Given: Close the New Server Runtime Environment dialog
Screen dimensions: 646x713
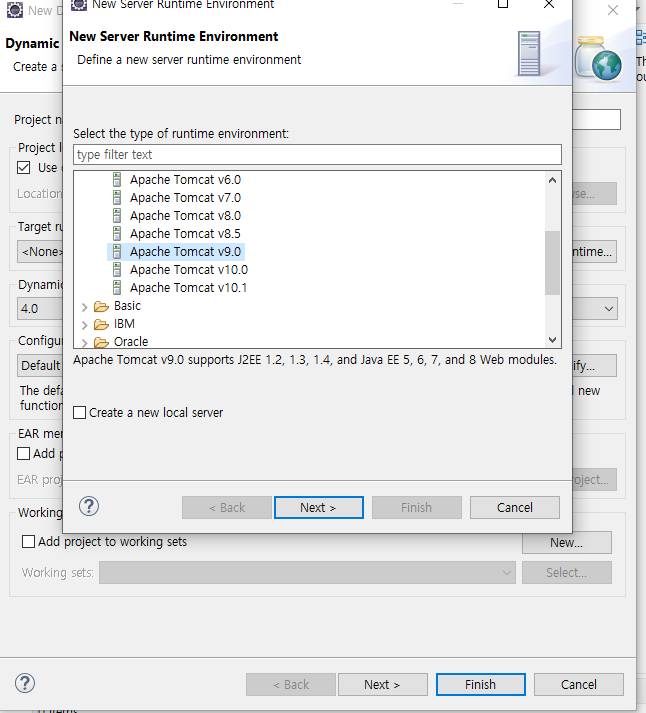Looking at the screenshot, I should 549,4.
